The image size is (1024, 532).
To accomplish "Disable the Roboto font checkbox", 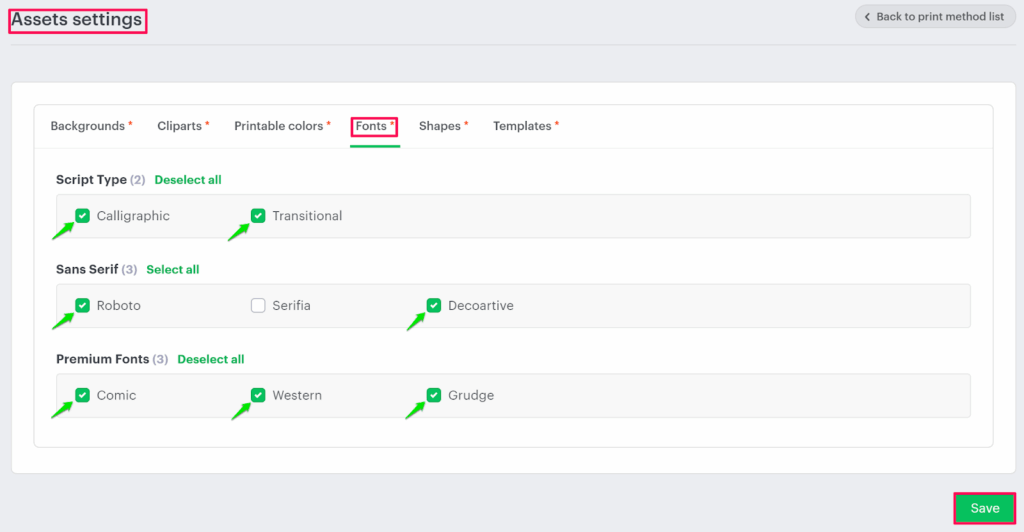I will click(x=83, y=305).
